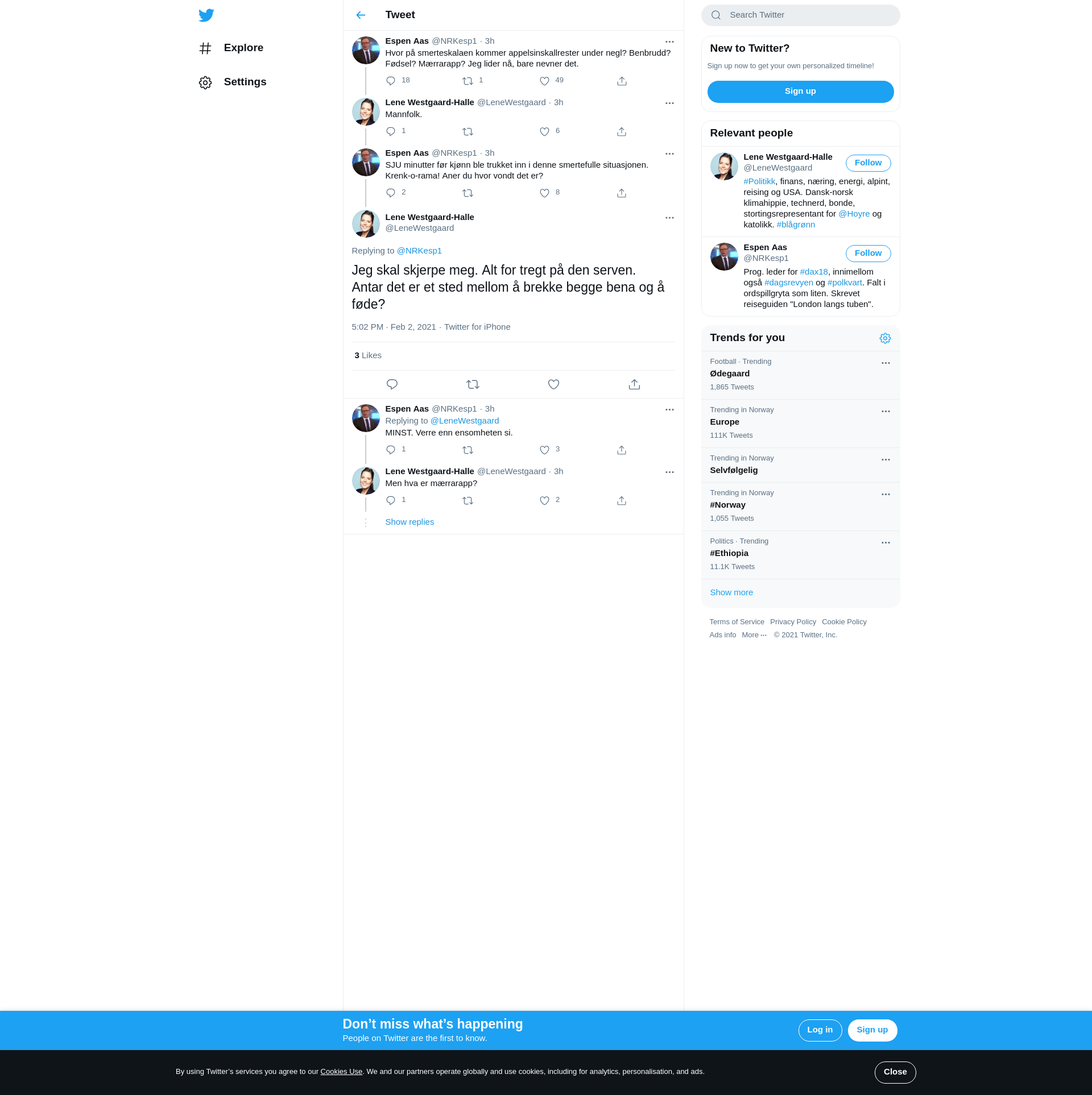The image size is (1092, 1095).
Task: Open Ads info footer link
Action: coord(722,635)
